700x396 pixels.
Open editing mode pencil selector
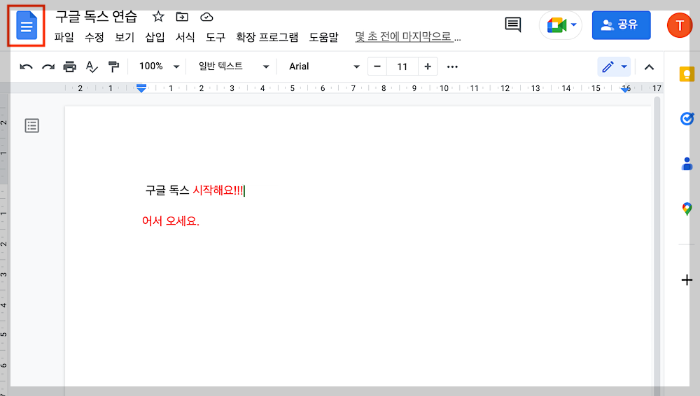tap(614, 67)
